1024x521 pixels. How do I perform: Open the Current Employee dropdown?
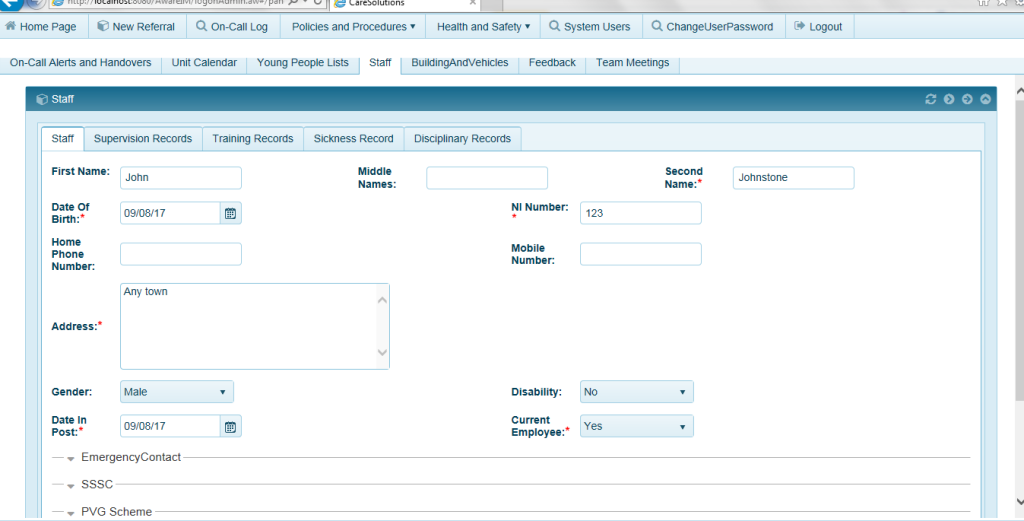(636, 426)
